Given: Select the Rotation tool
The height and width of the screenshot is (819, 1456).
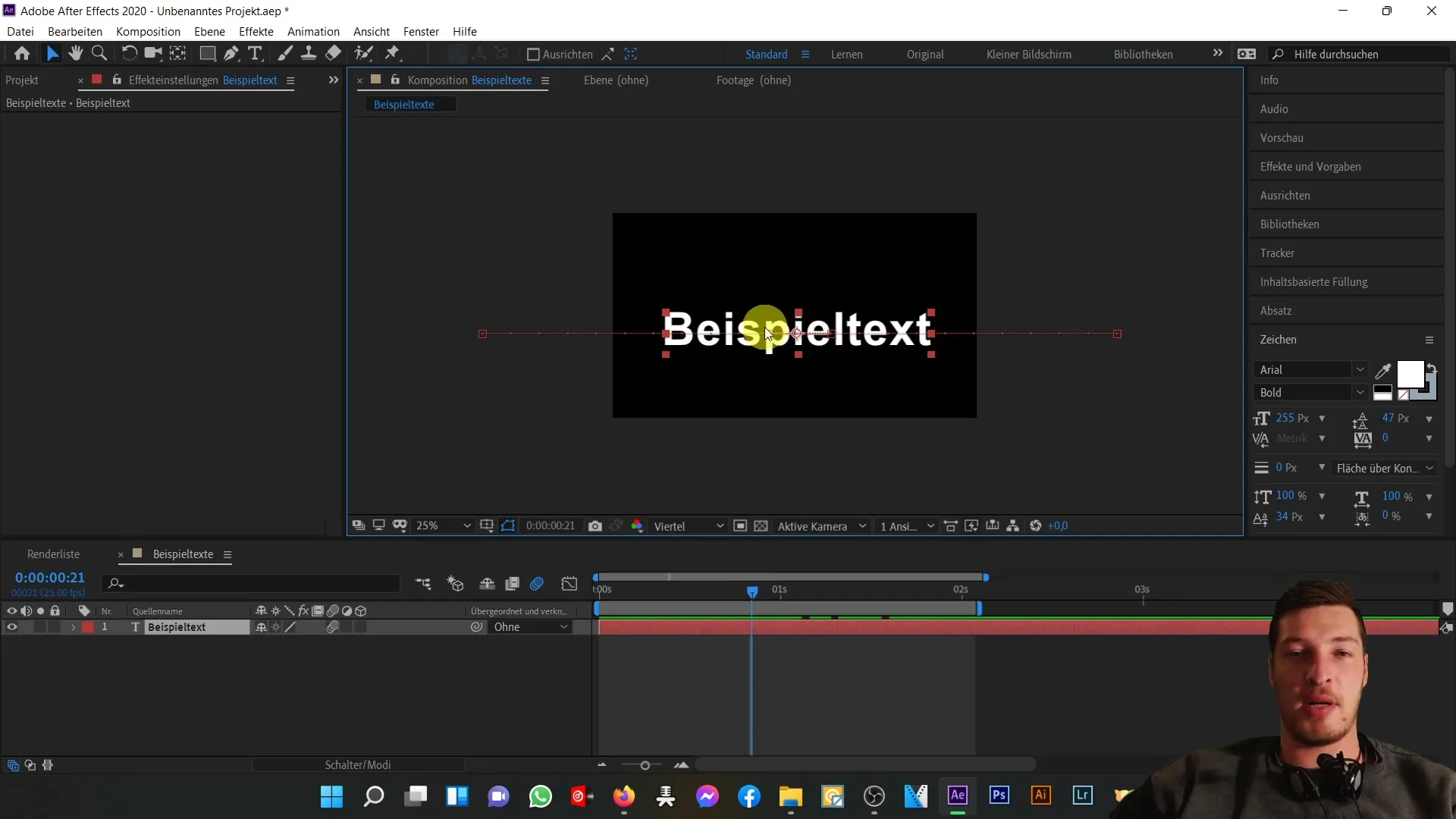Looking at the screenshot, I should 129,54.
